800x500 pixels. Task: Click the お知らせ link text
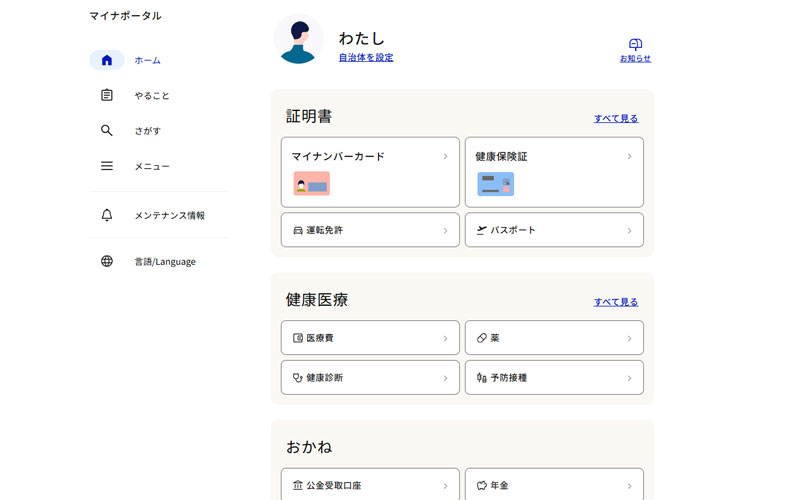(635, 59)
